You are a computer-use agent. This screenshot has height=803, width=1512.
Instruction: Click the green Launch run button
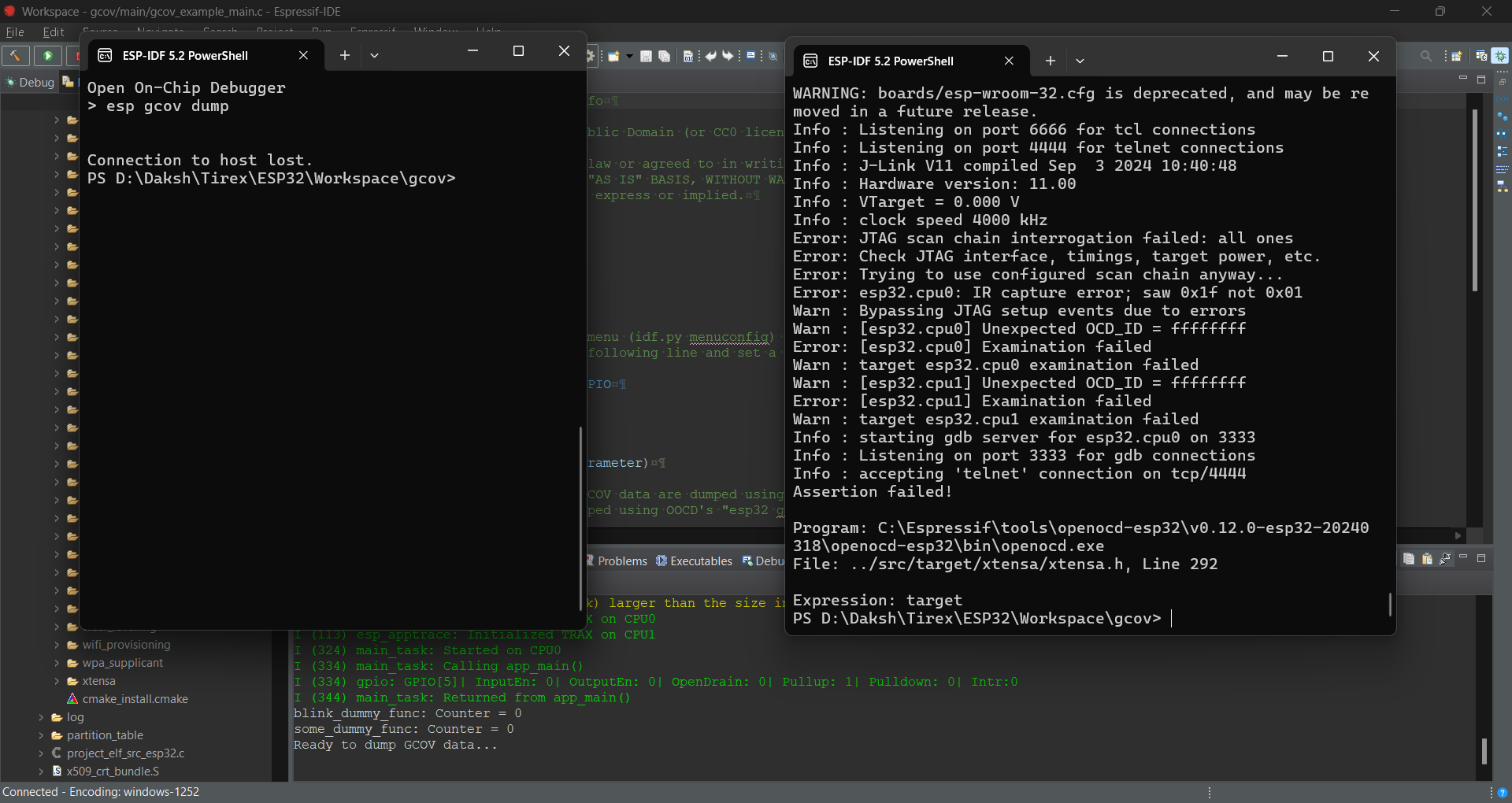[48, 56]
